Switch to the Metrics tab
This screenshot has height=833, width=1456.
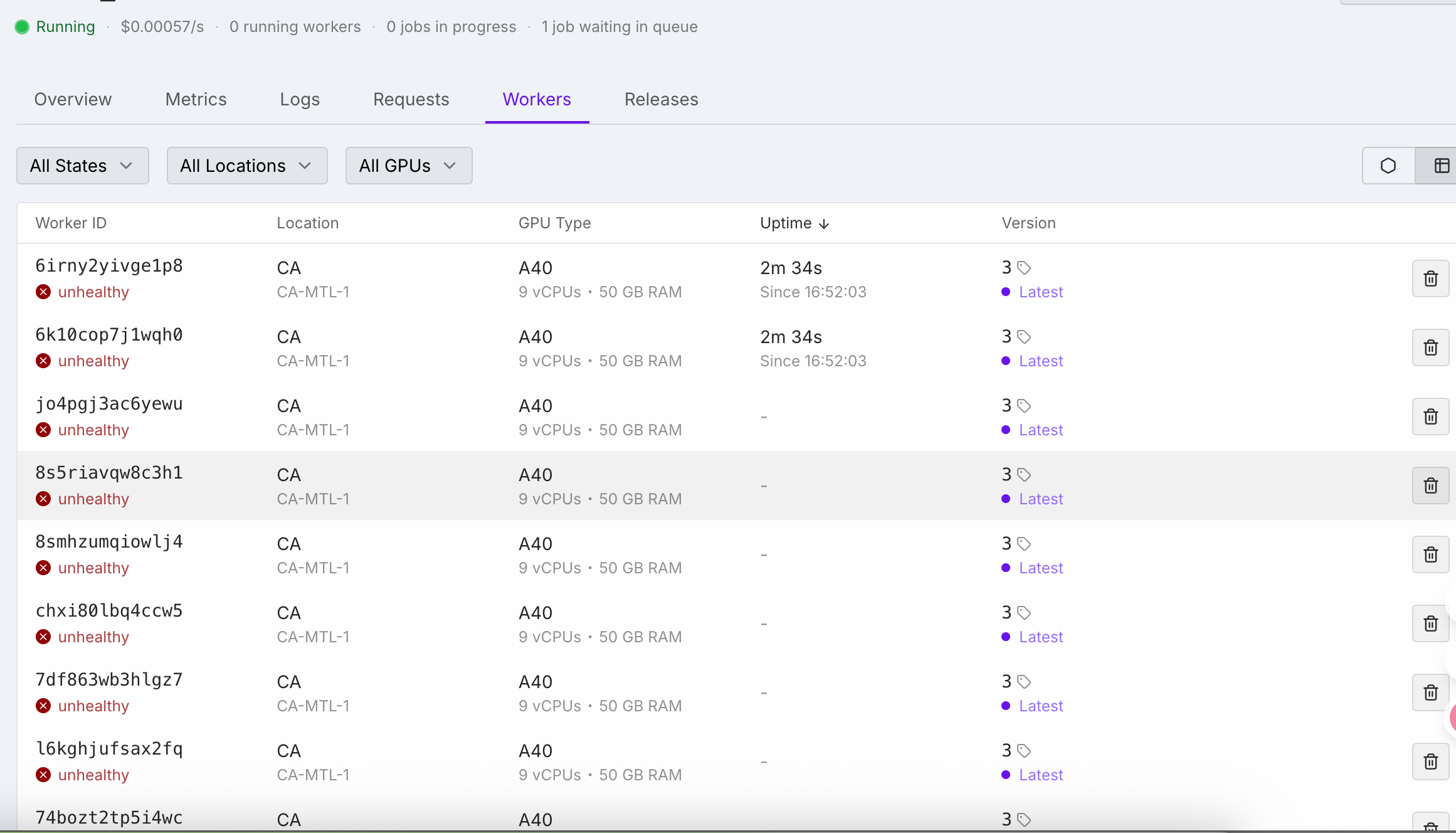click(x=196, y=99)
